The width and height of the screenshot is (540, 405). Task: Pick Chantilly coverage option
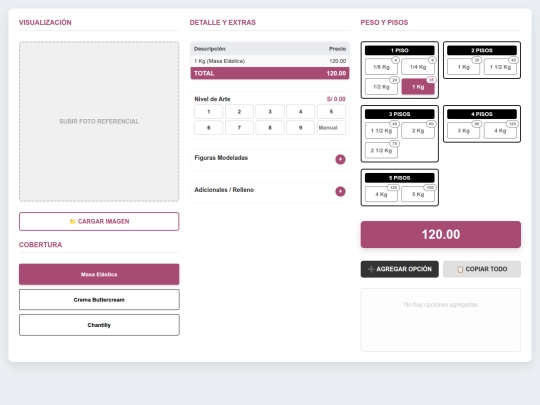(x=99, y=325)
